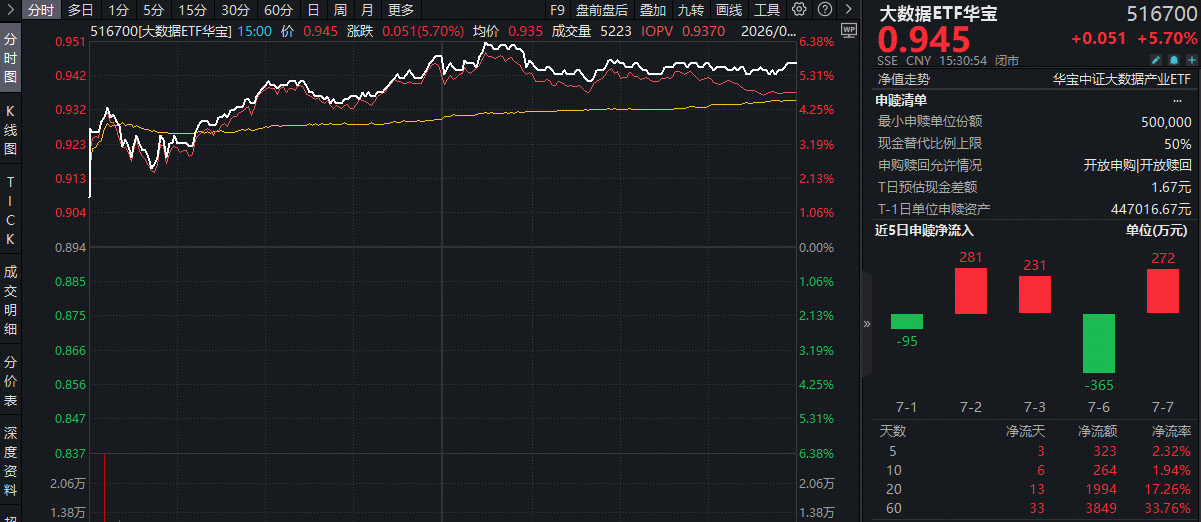Open the 工具 tools menu
Image resolution: width=1201 pixels, height=522 pixels.
767,10
